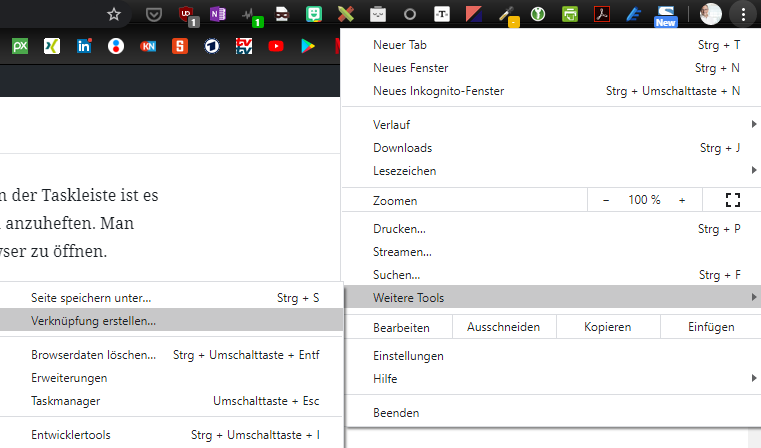The image size is (761, 448).
Task: Open the blue and red dots bookmark
Action: point(116,46)
